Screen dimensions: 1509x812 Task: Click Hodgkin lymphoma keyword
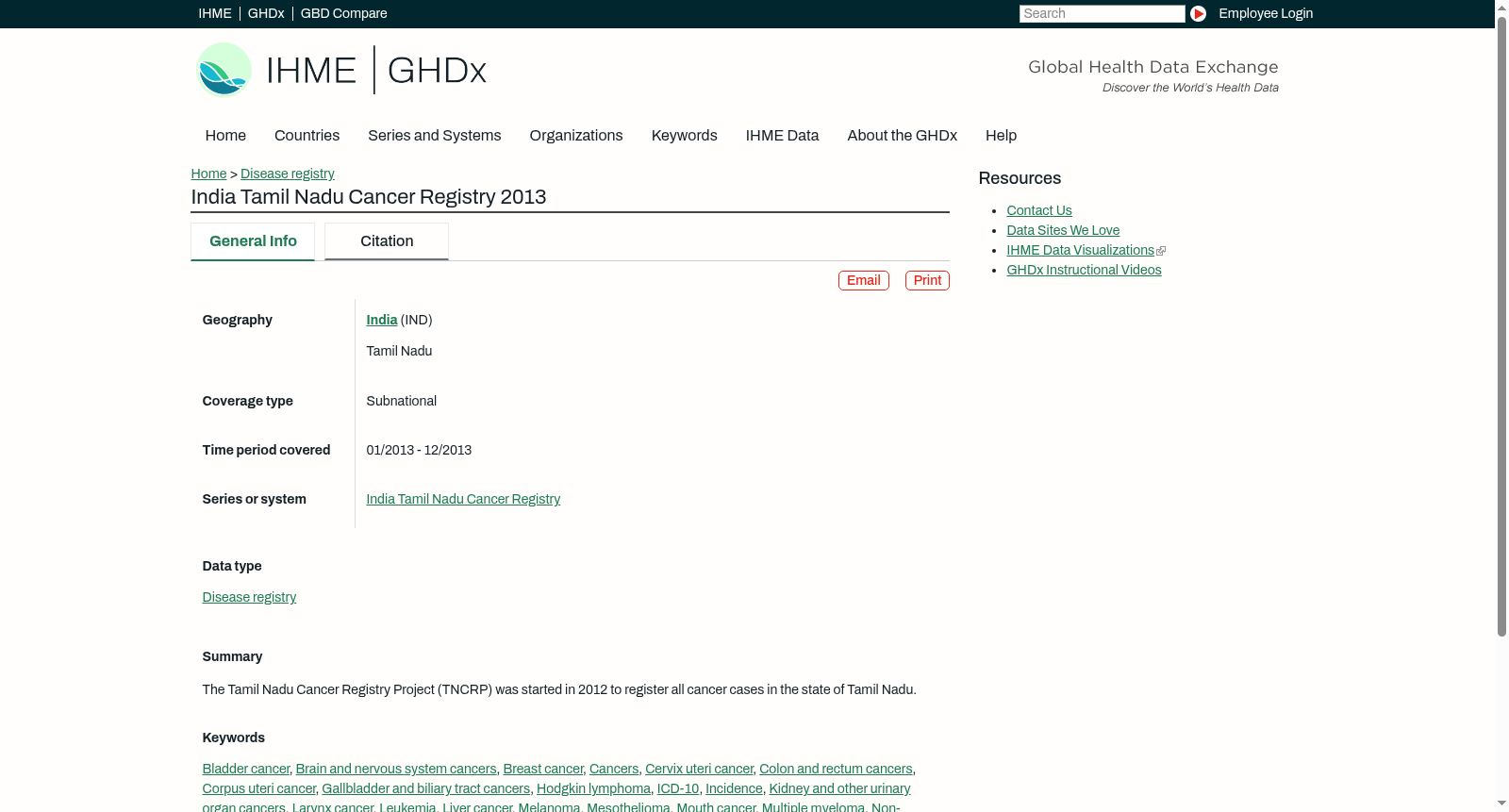coord(593,788)
